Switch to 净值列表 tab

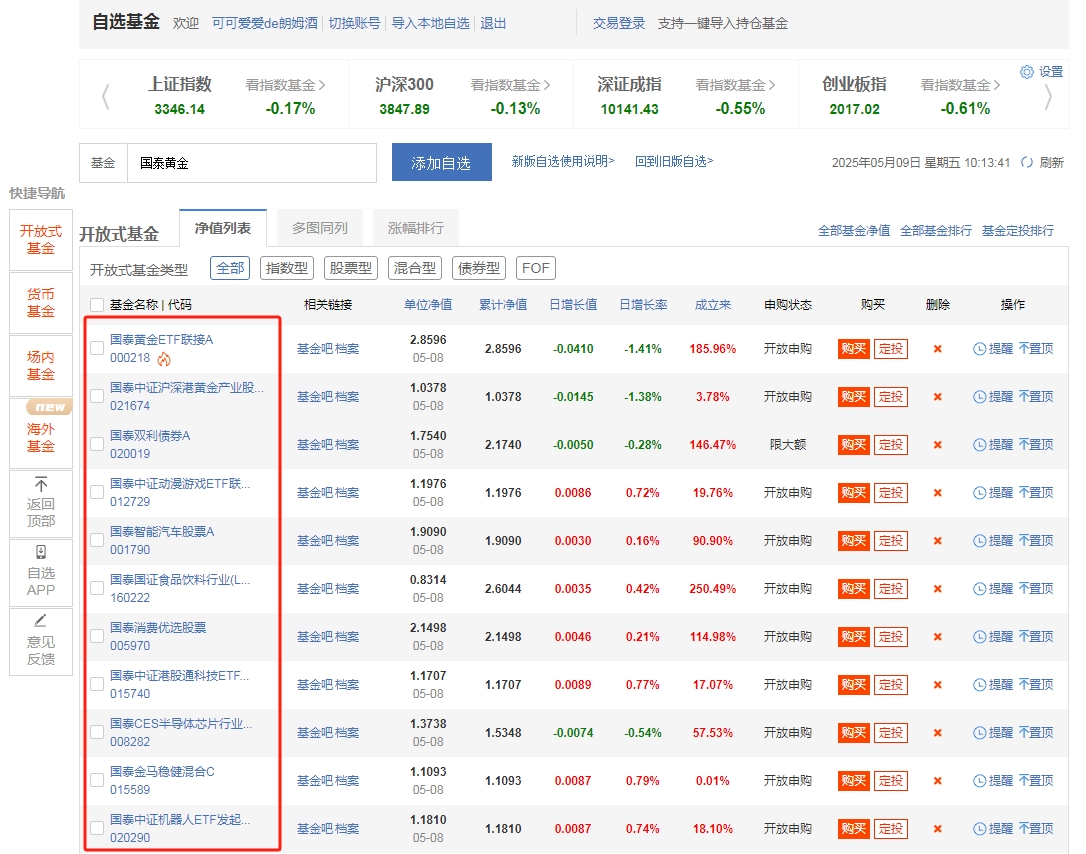(223, 228)
